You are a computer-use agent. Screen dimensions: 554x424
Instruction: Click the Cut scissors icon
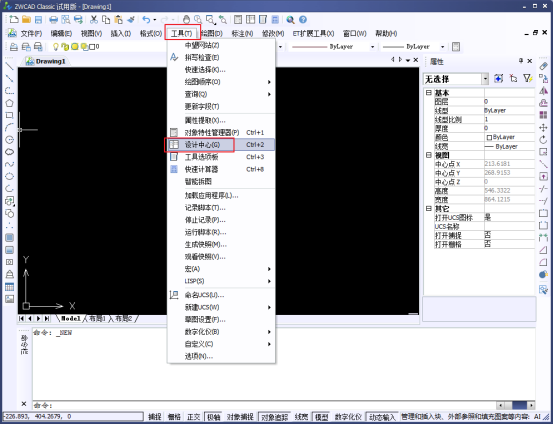click(x=94, y=19)
